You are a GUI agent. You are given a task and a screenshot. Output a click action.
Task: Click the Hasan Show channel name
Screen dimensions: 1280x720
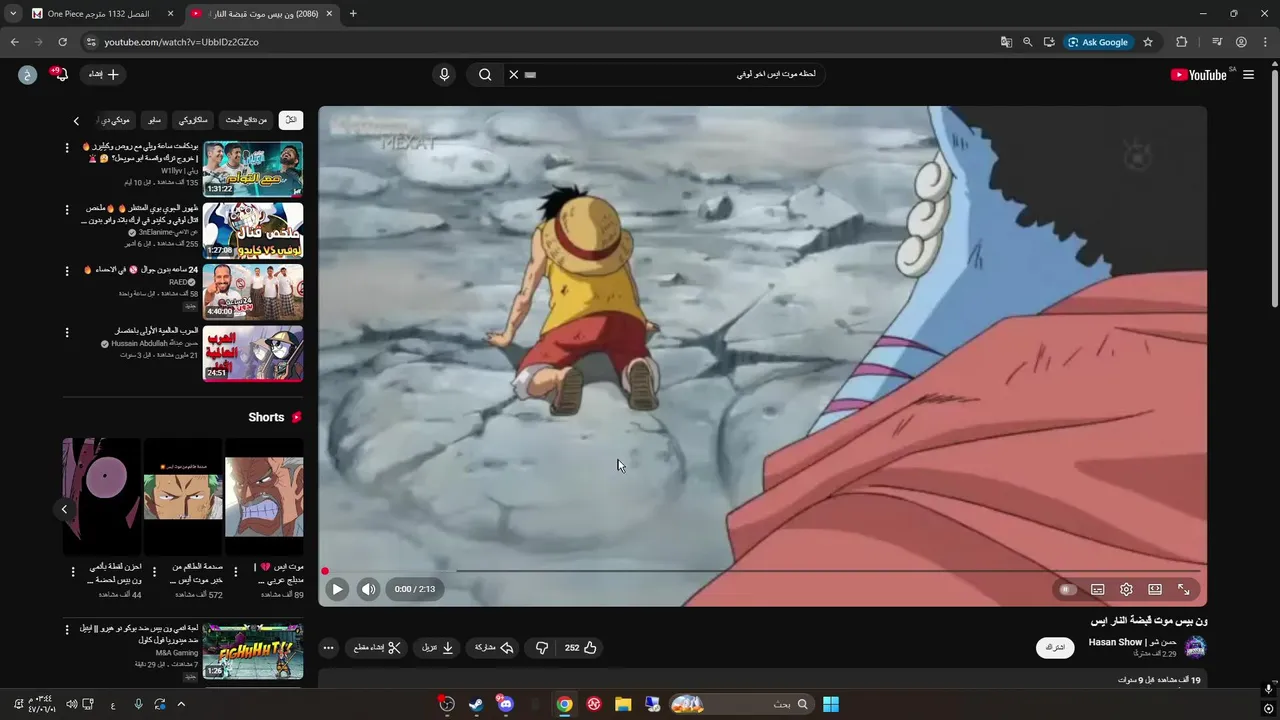tap(1132, 642)
